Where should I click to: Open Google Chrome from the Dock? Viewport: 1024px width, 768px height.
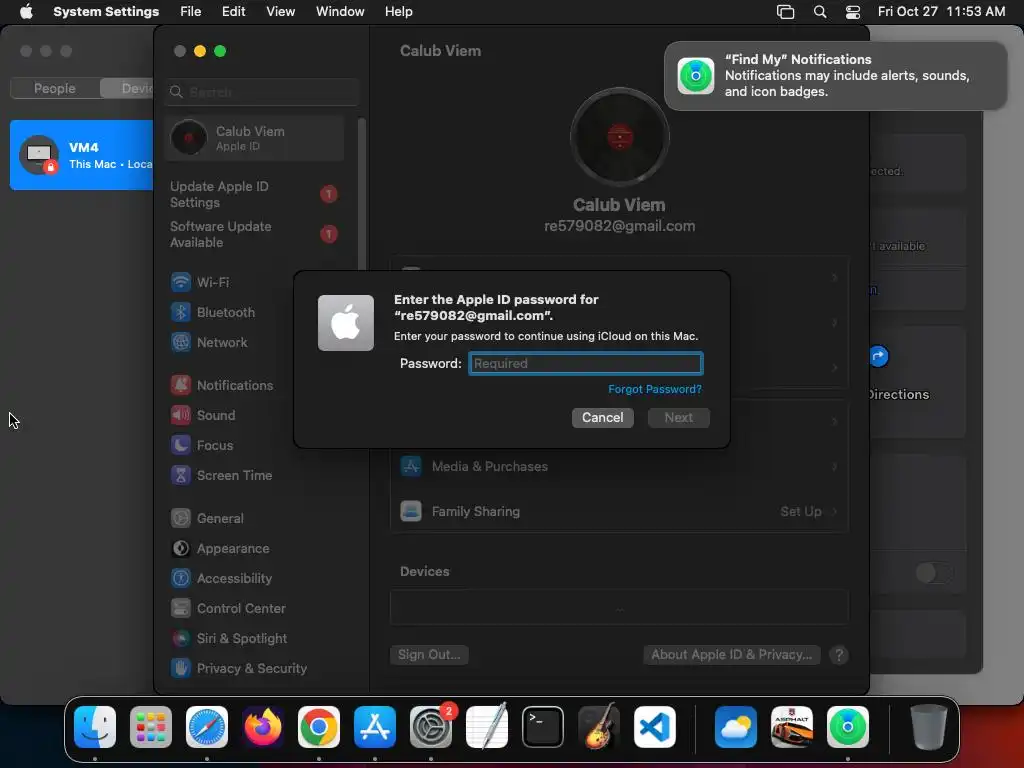pyautogui.click(x=319, y=727)
